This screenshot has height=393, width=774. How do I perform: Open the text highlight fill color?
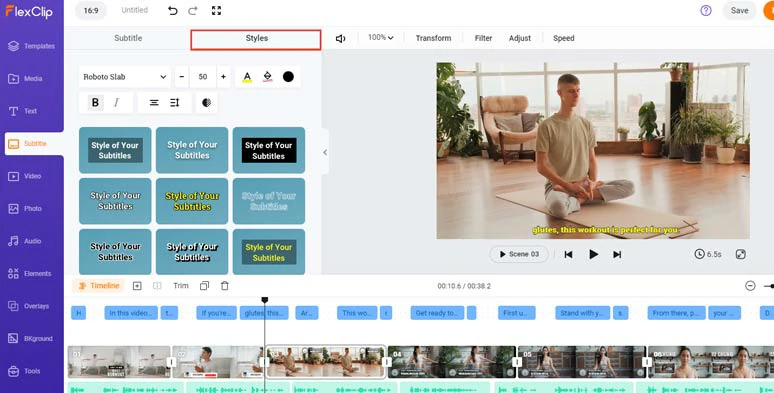tap(268, 77)
